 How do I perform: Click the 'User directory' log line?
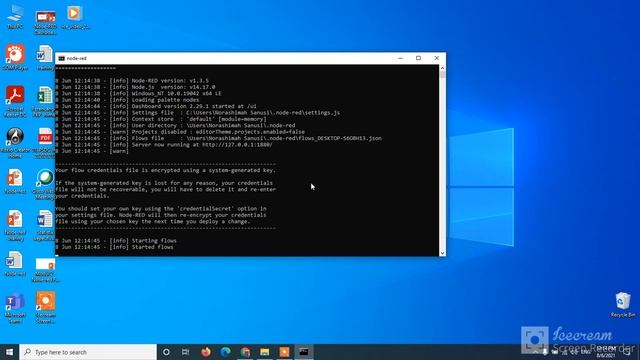click(x=176, y=125)
